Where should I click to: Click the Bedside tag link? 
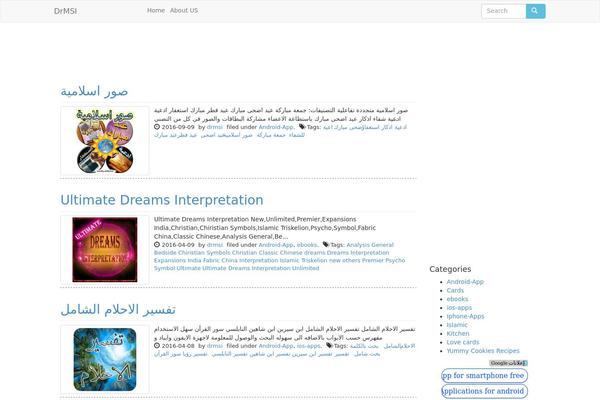[165, 253]
